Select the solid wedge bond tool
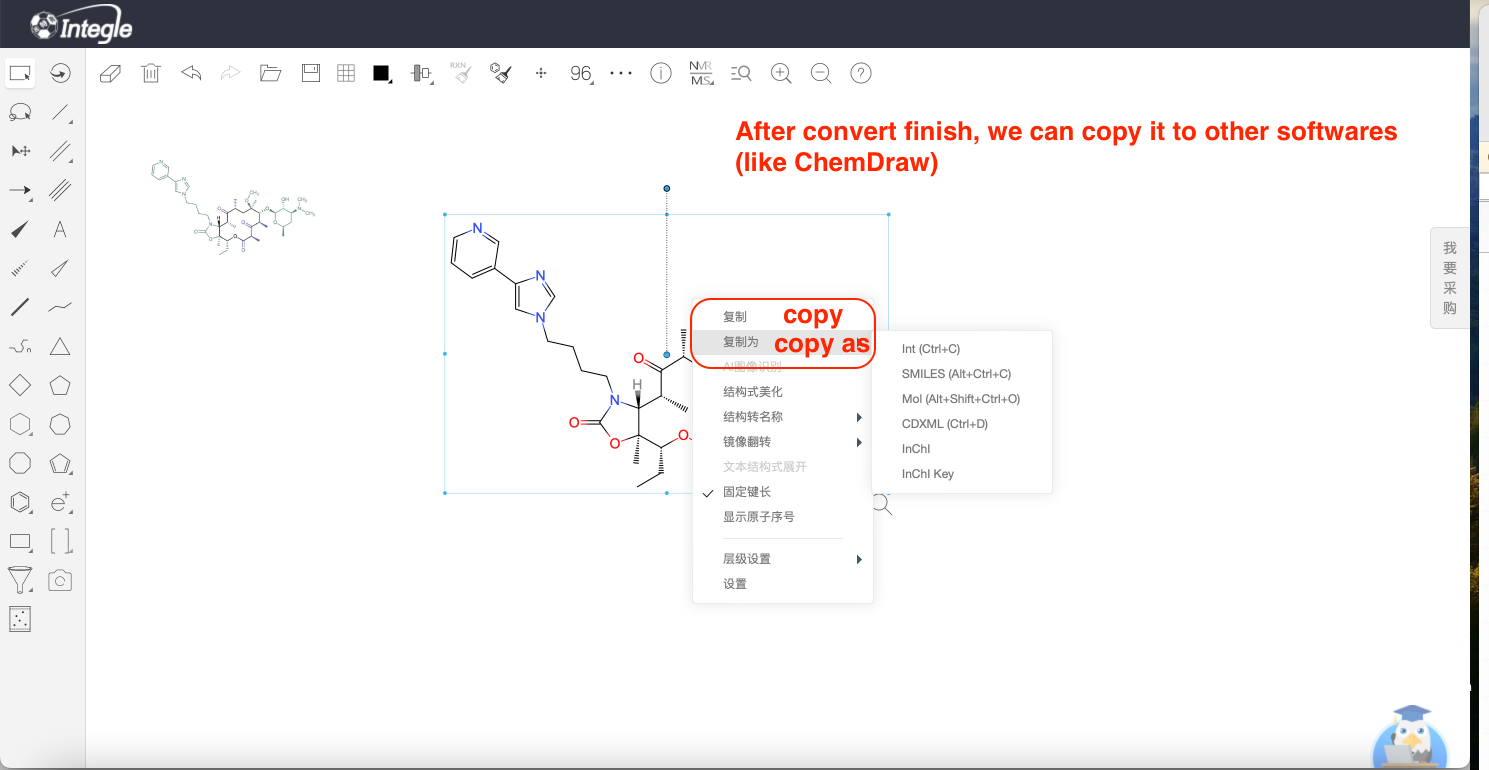This screenshot has width=1489, height=770. click(20, 229)
